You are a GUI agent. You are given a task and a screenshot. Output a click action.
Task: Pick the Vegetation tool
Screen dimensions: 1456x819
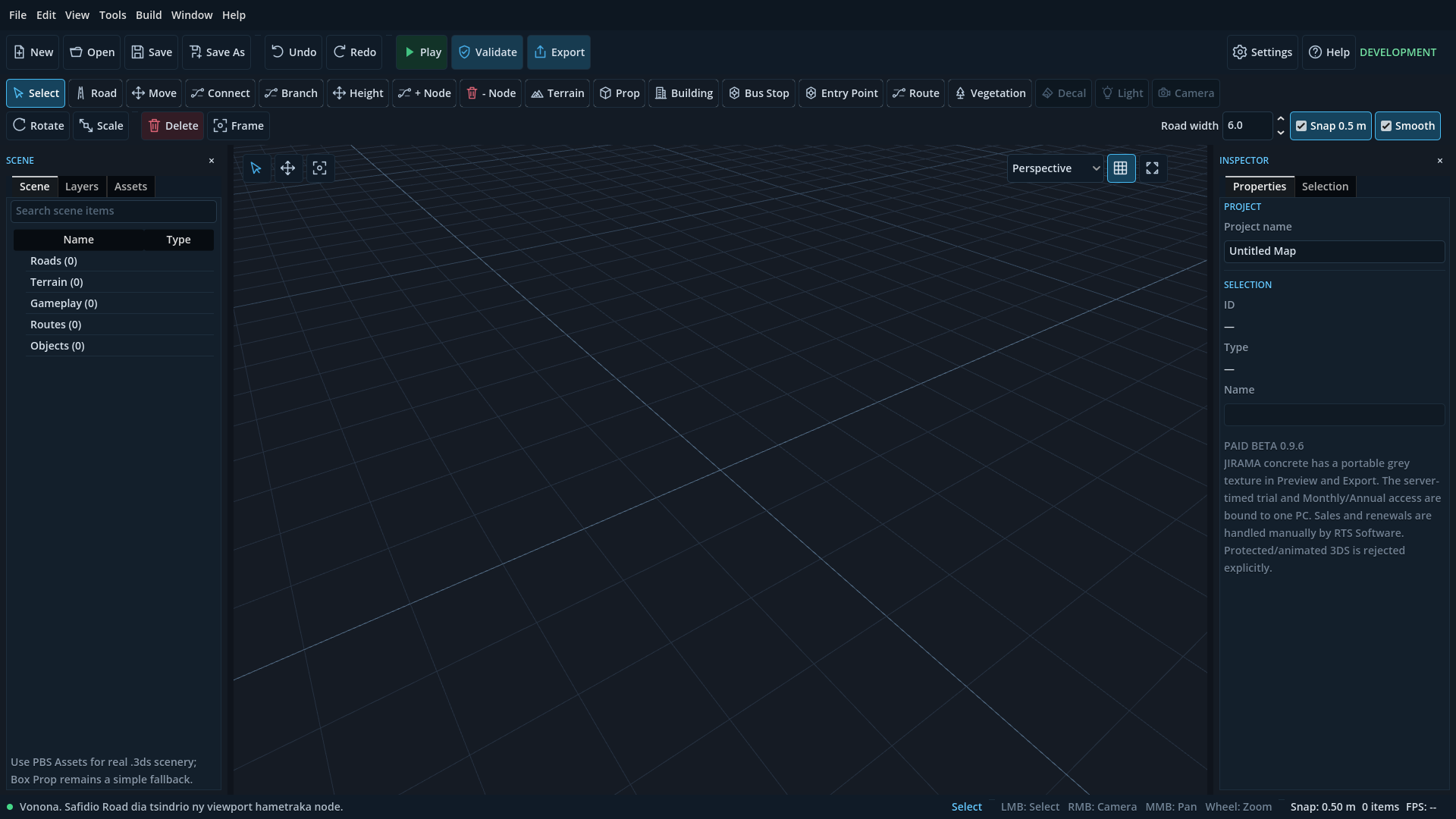click(990, 93)
